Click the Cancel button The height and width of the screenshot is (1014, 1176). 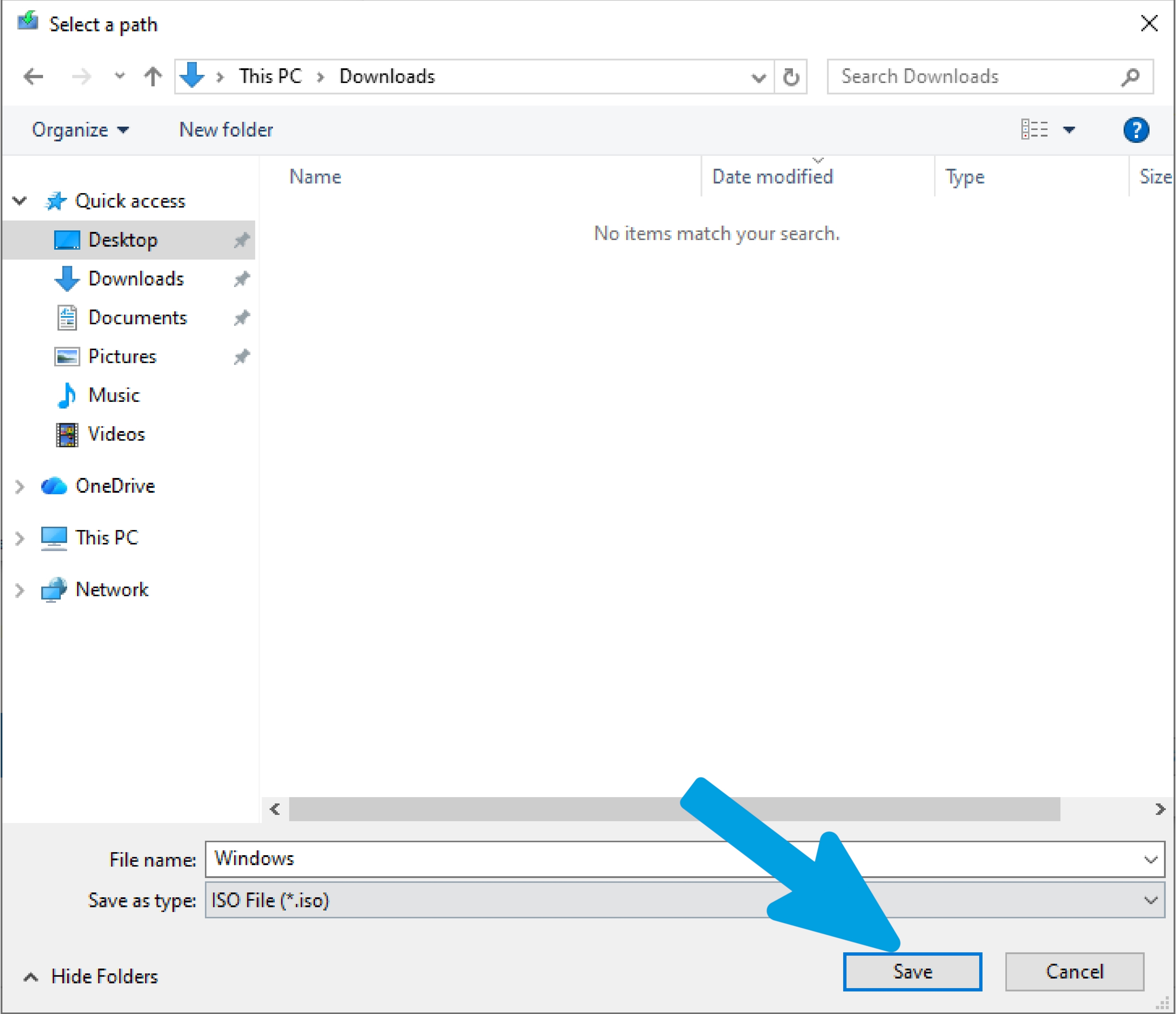coord(1074,972)
